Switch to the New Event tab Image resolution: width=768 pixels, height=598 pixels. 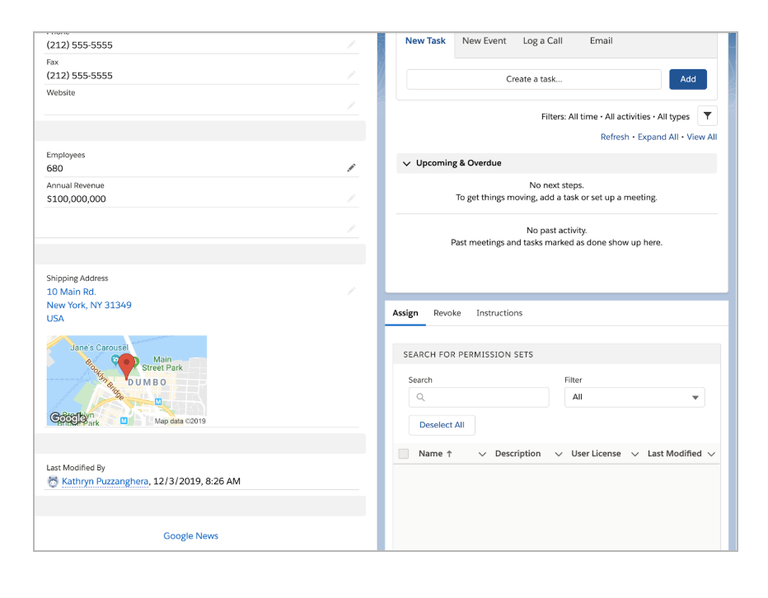484,41
